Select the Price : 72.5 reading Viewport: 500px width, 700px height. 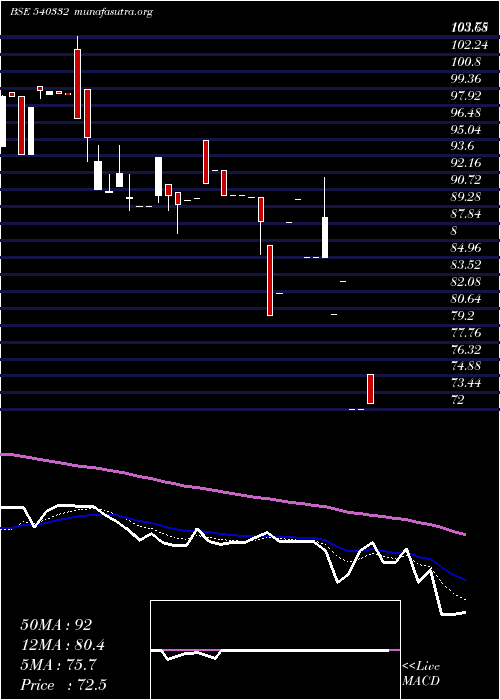click(63, 685)
